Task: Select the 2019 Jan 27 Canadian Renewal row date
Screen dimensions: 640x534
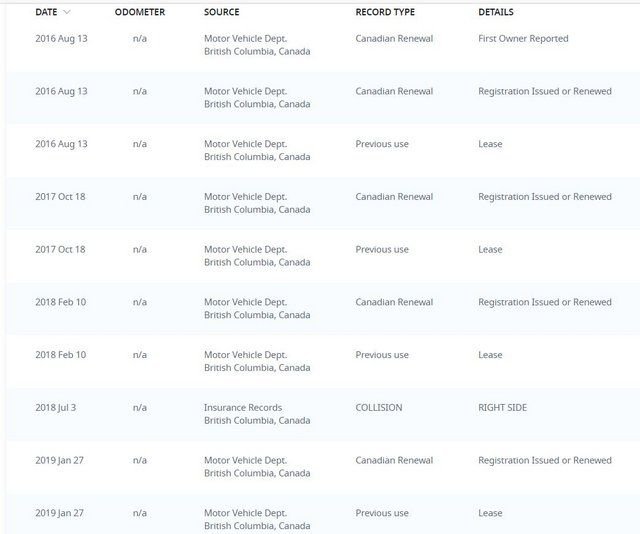Action: point(59,460)
